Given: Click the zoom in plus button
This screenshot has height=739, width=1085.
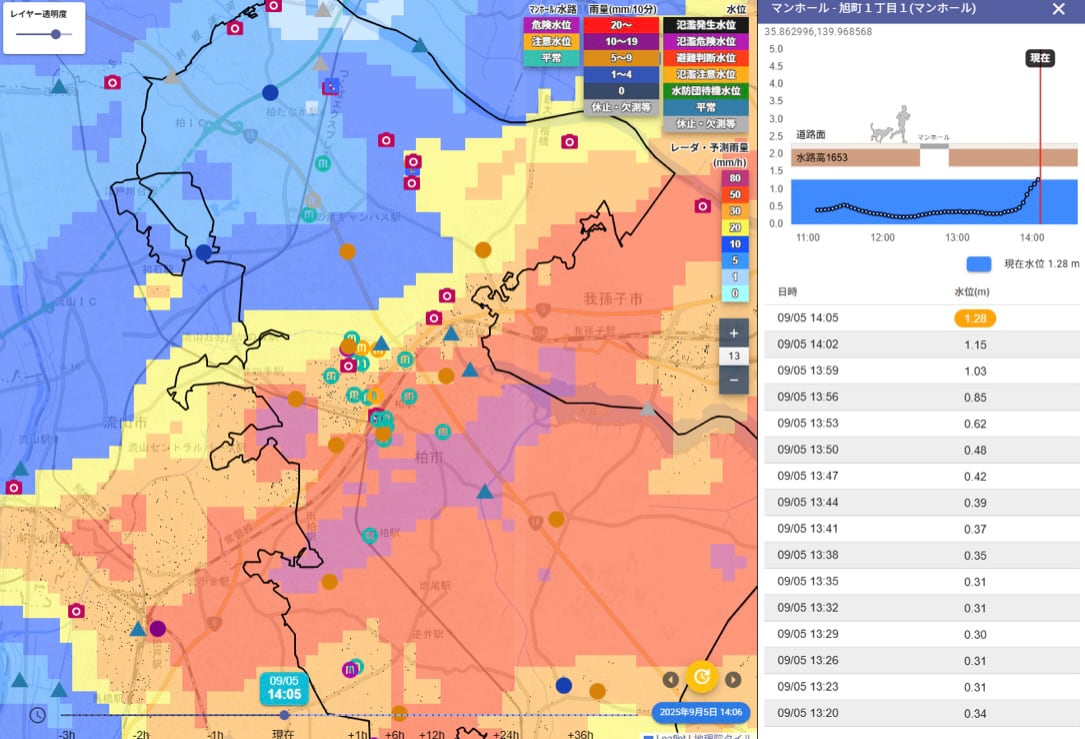Looking at the screenshot, I should 733,333.
